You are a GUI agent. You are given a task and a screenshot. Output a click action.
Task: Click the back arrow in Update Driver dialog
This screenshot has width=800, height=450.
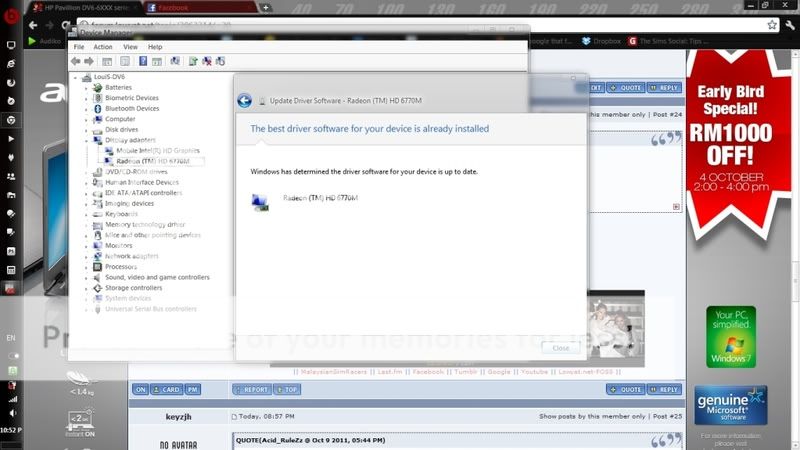244,101
